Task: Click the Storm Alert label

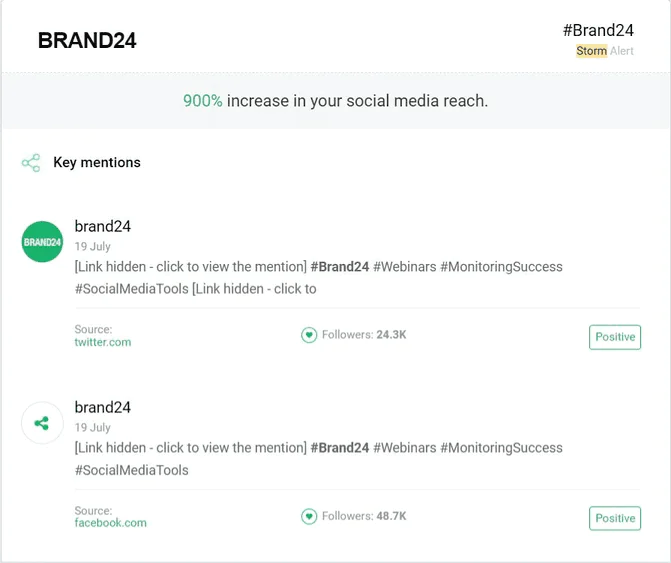Action: (x=605, y=51)
